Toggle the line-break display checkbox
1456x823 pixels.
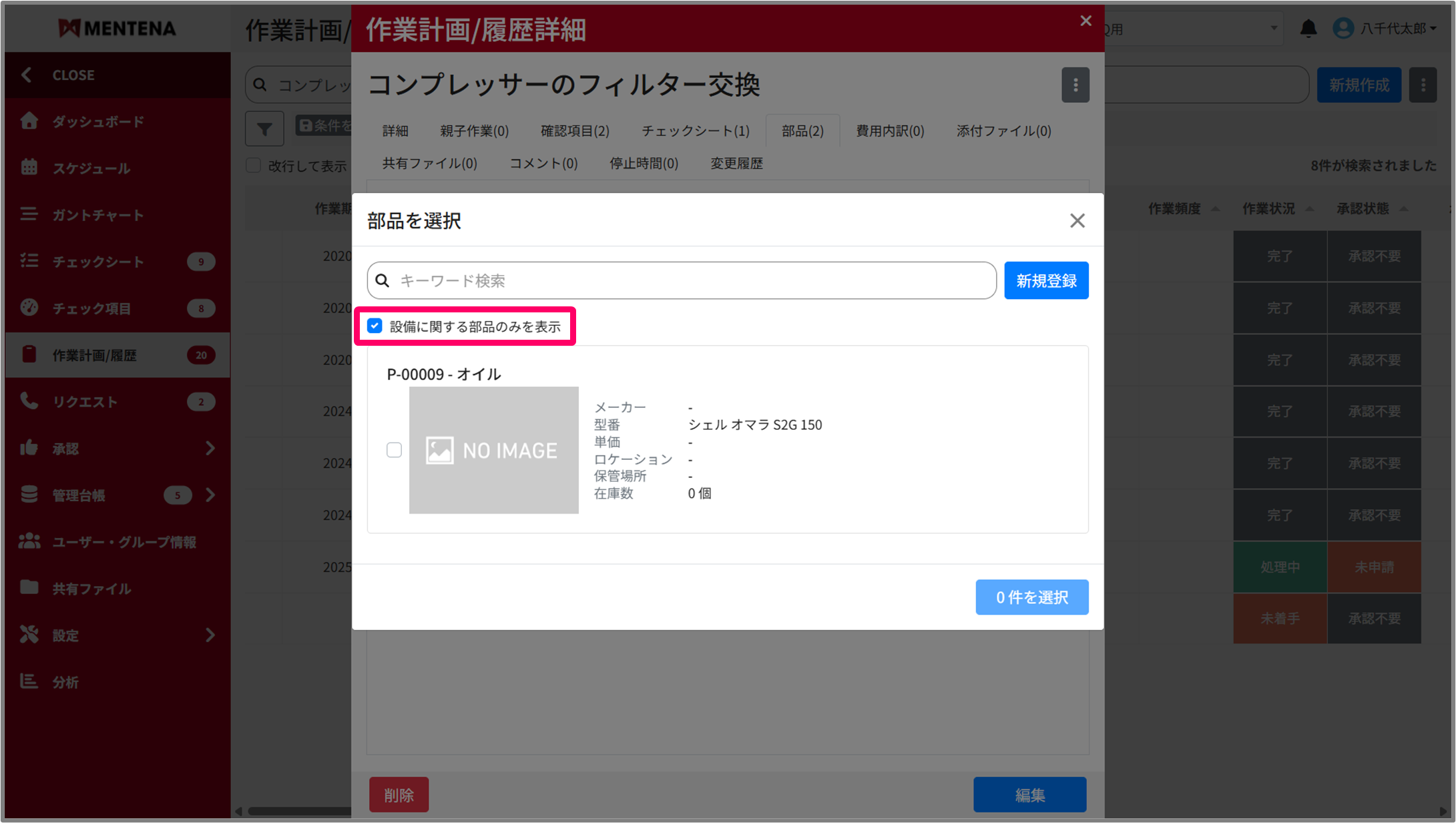[254, 166]
